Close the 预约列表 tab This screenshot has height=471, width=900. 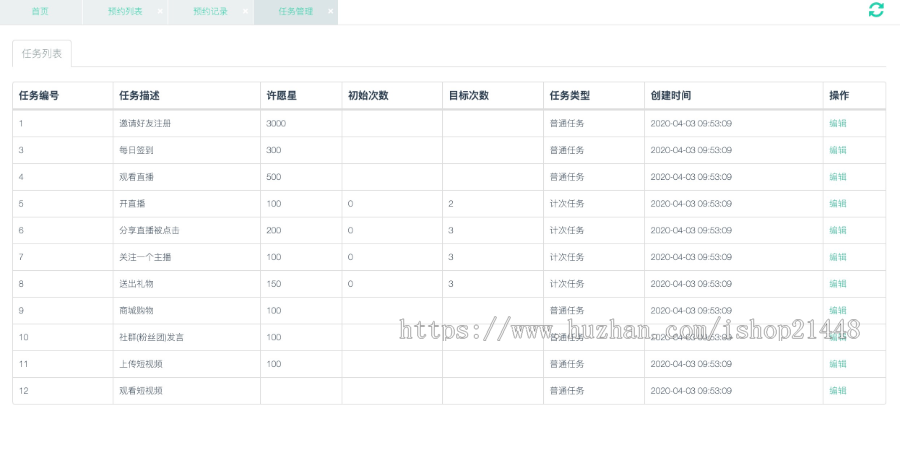pos(160,12)
